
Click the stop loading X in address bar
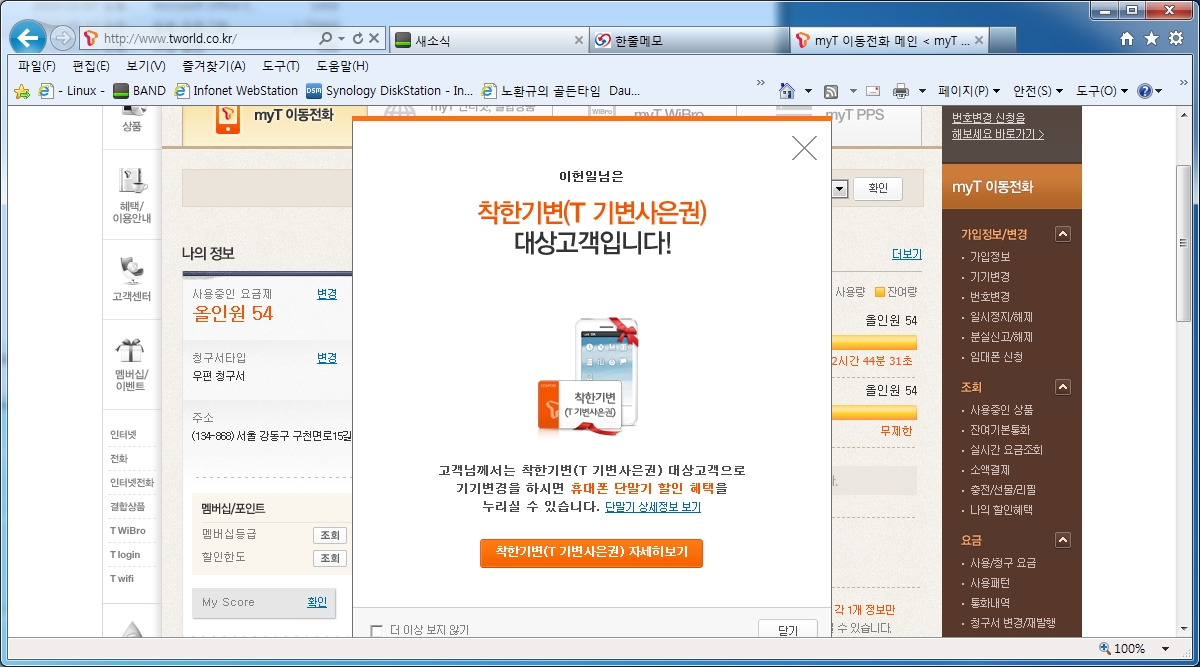[x=374, y=39]
